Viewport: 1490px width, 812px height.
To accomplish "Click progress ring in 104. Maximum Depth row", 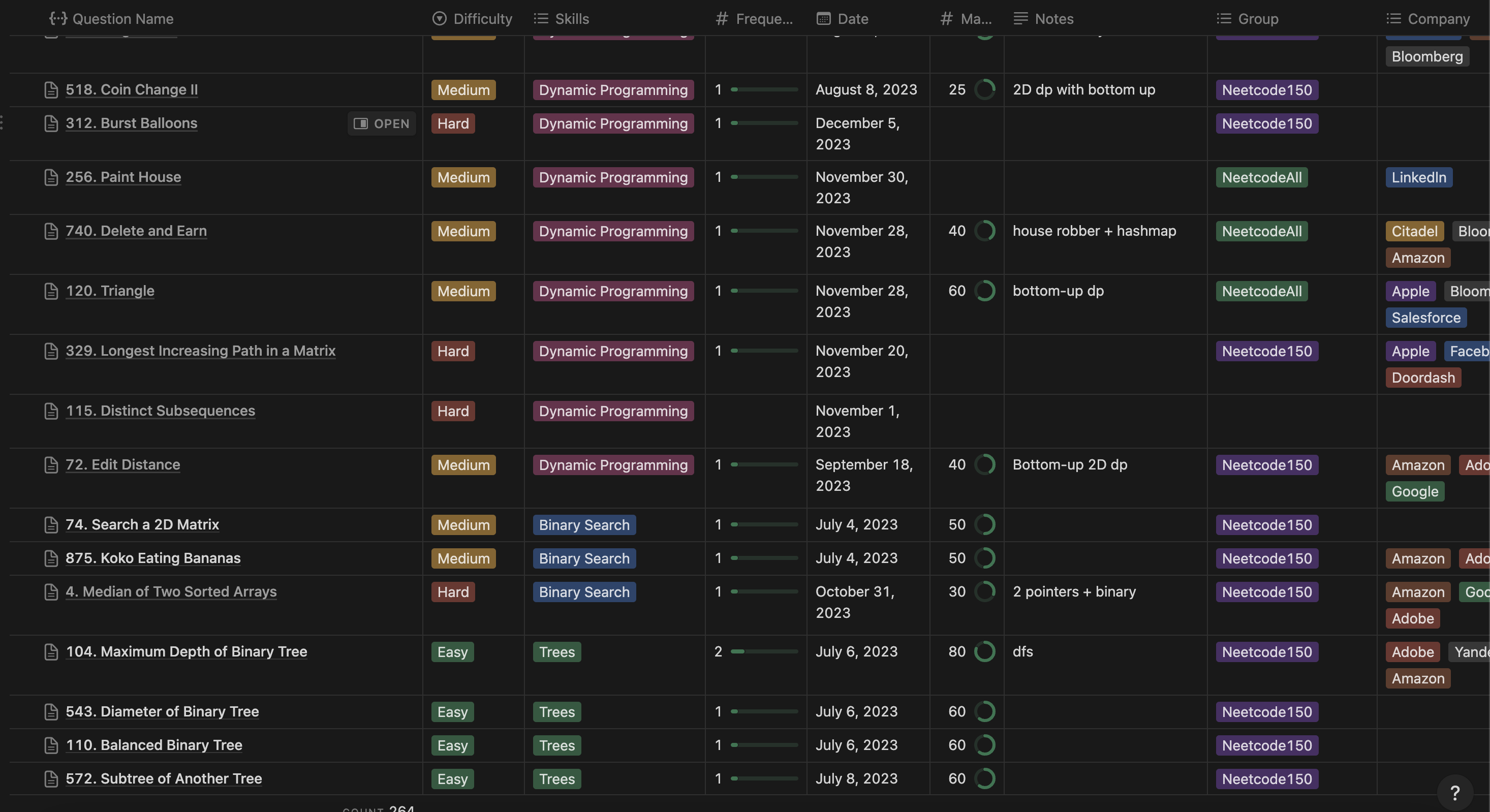I will 984,652.
